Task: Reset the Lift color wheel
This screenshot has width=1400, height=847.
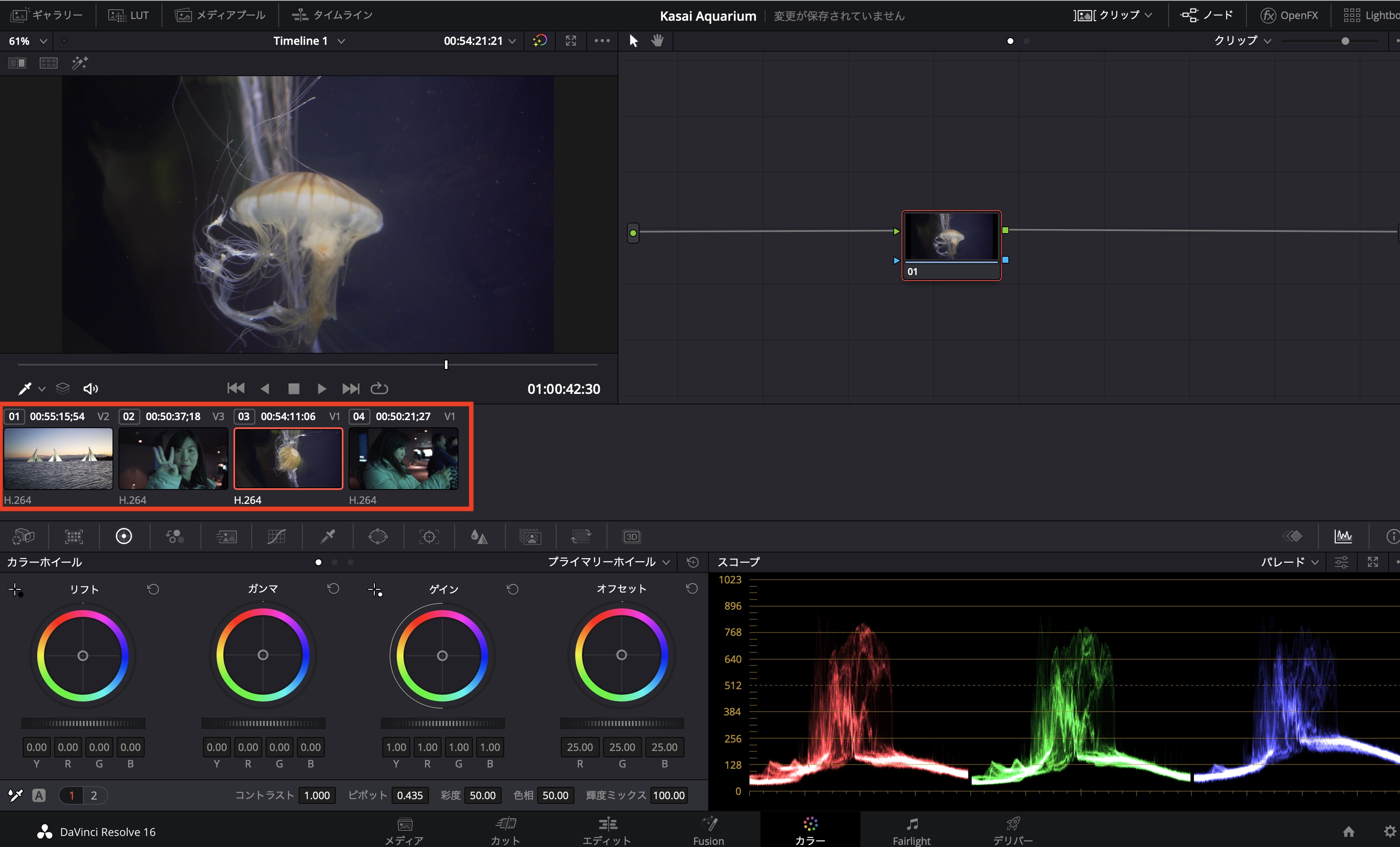Action: [x=153, y=589]
